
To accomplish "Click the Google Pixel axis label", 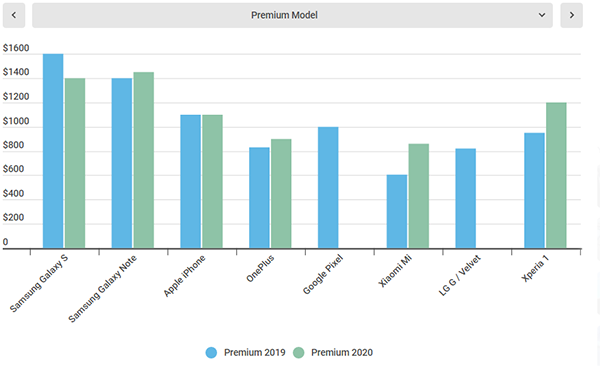I will pyautogui.click(x=323, y=274).
